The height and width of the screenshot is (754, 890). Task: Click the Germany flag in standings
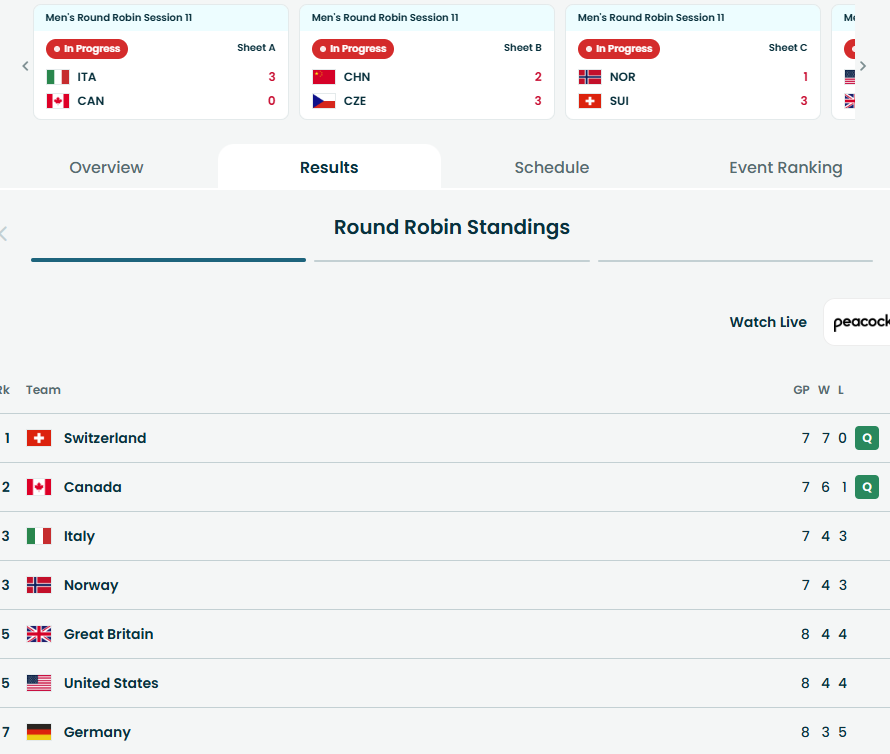[39, 732]
